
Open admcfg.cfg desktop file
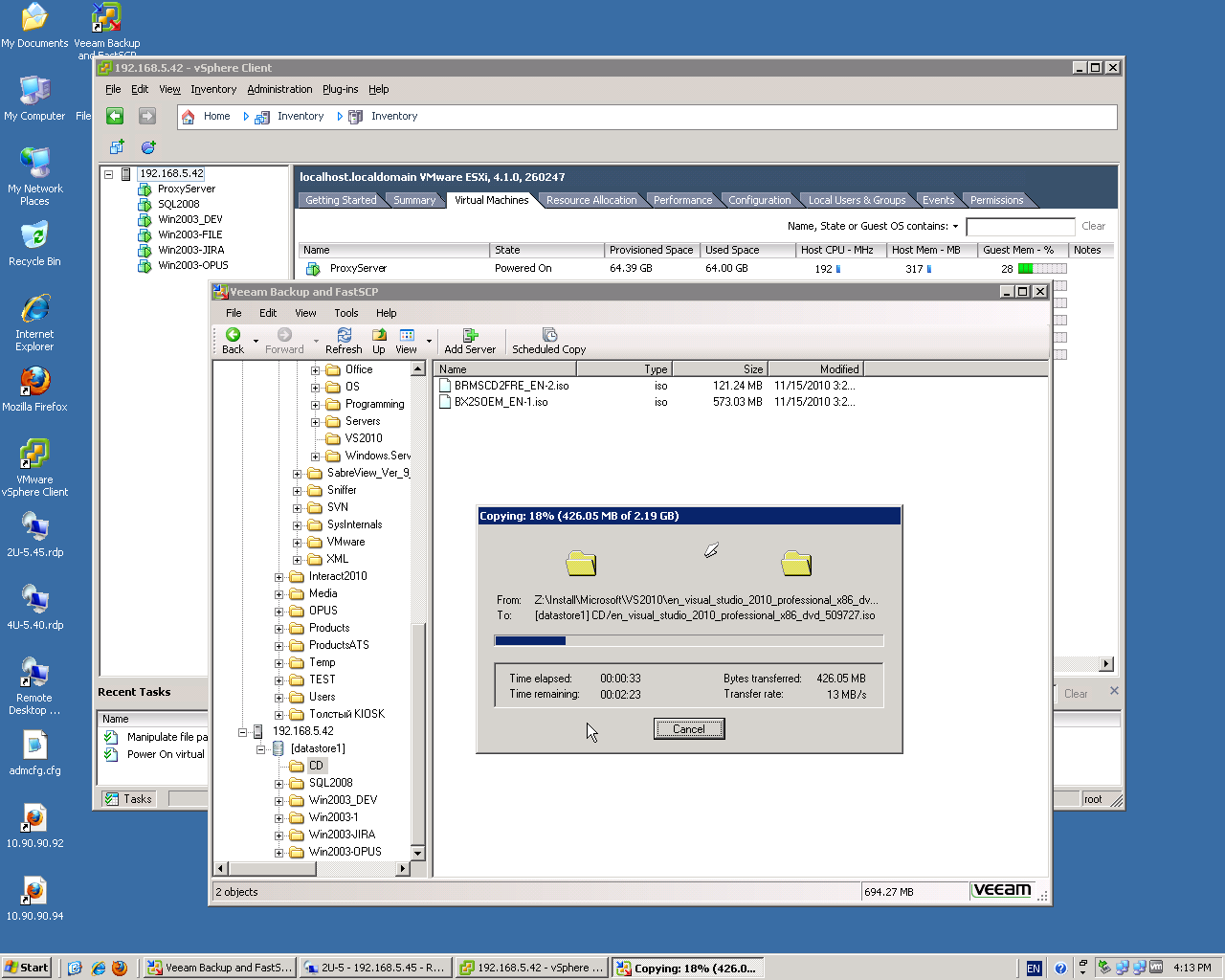[x=34, y=752]
